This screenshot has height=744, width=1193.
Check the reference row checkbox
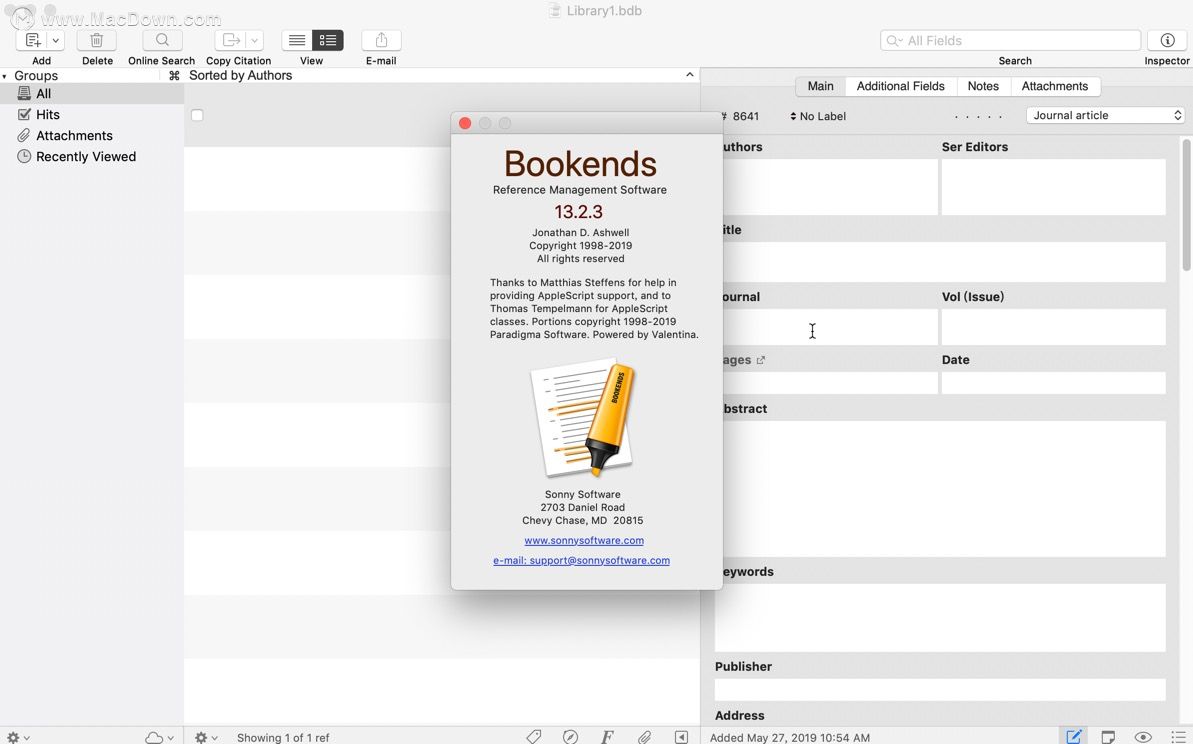197,115
